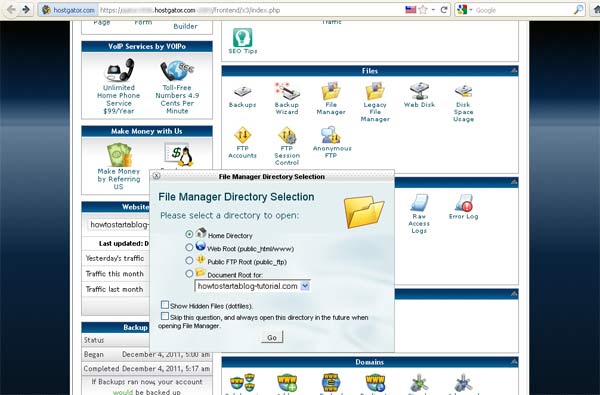Open Make Money by Referring Us
The width and height of the screenshot is (600, 395).
coord(119,167)
